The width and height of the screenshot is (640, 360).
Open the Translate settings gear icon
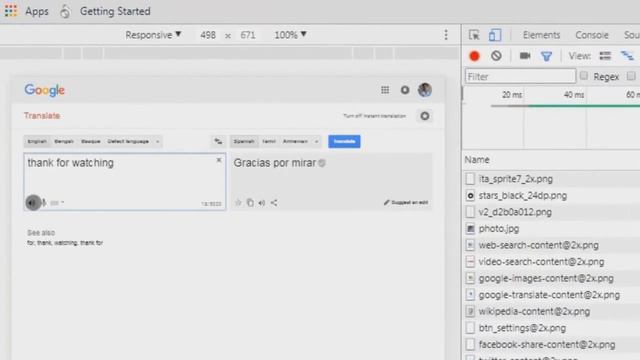pos(424,116)
